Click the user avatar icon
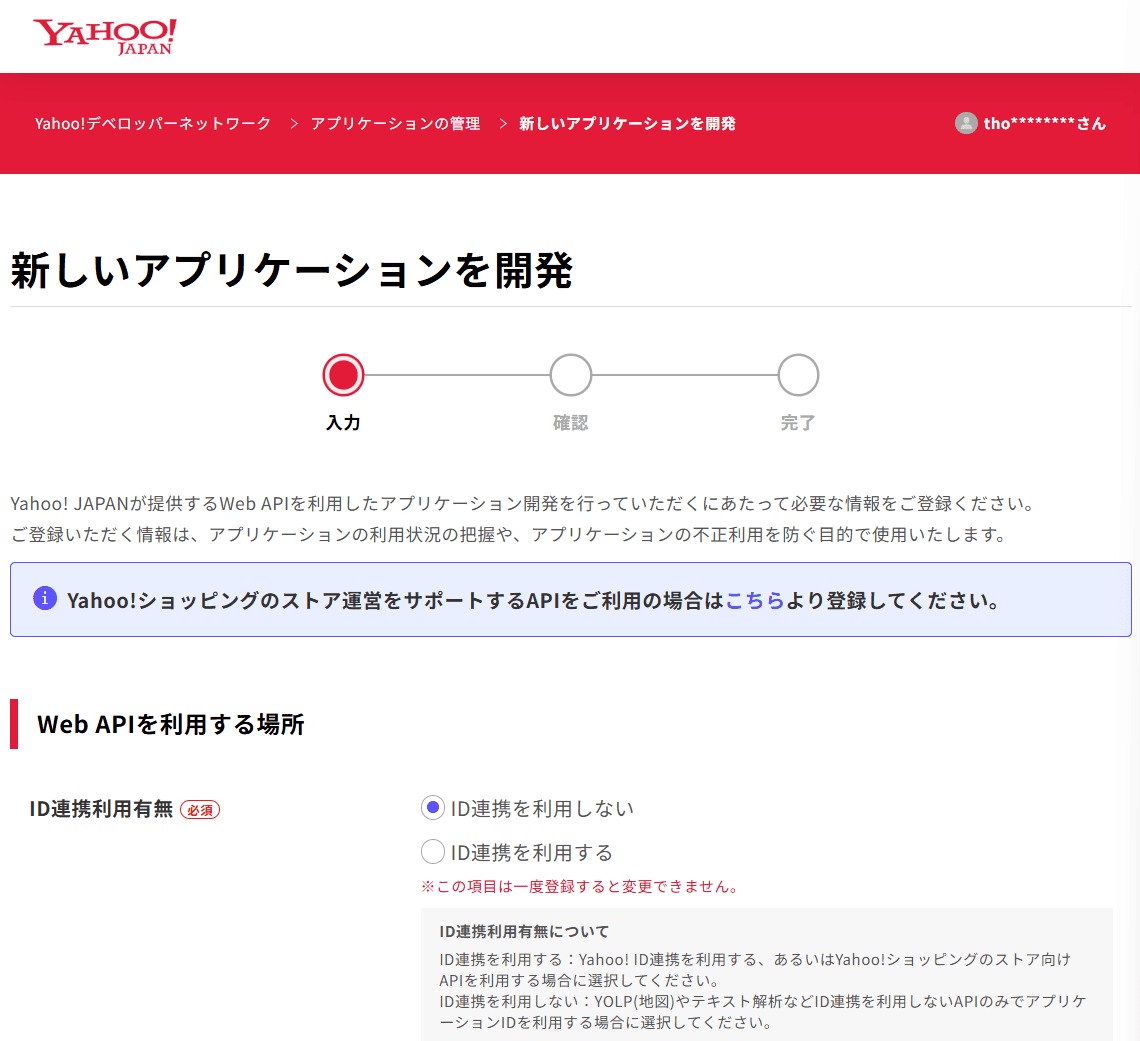This screenshot has width=1140, height=1041. [965, 123]
